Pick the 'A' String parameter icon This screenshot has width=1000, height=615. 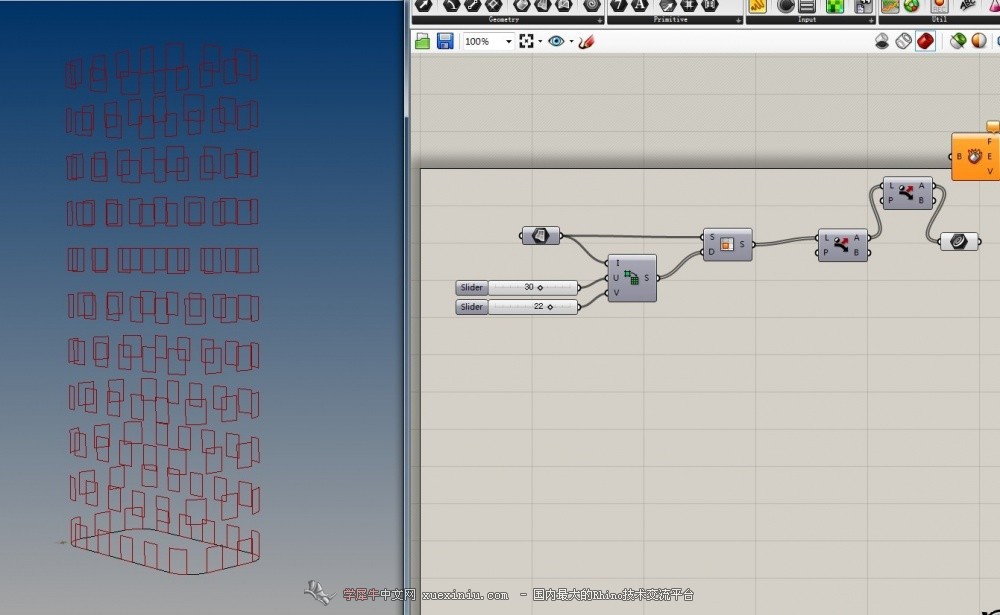tap(640, 6)
